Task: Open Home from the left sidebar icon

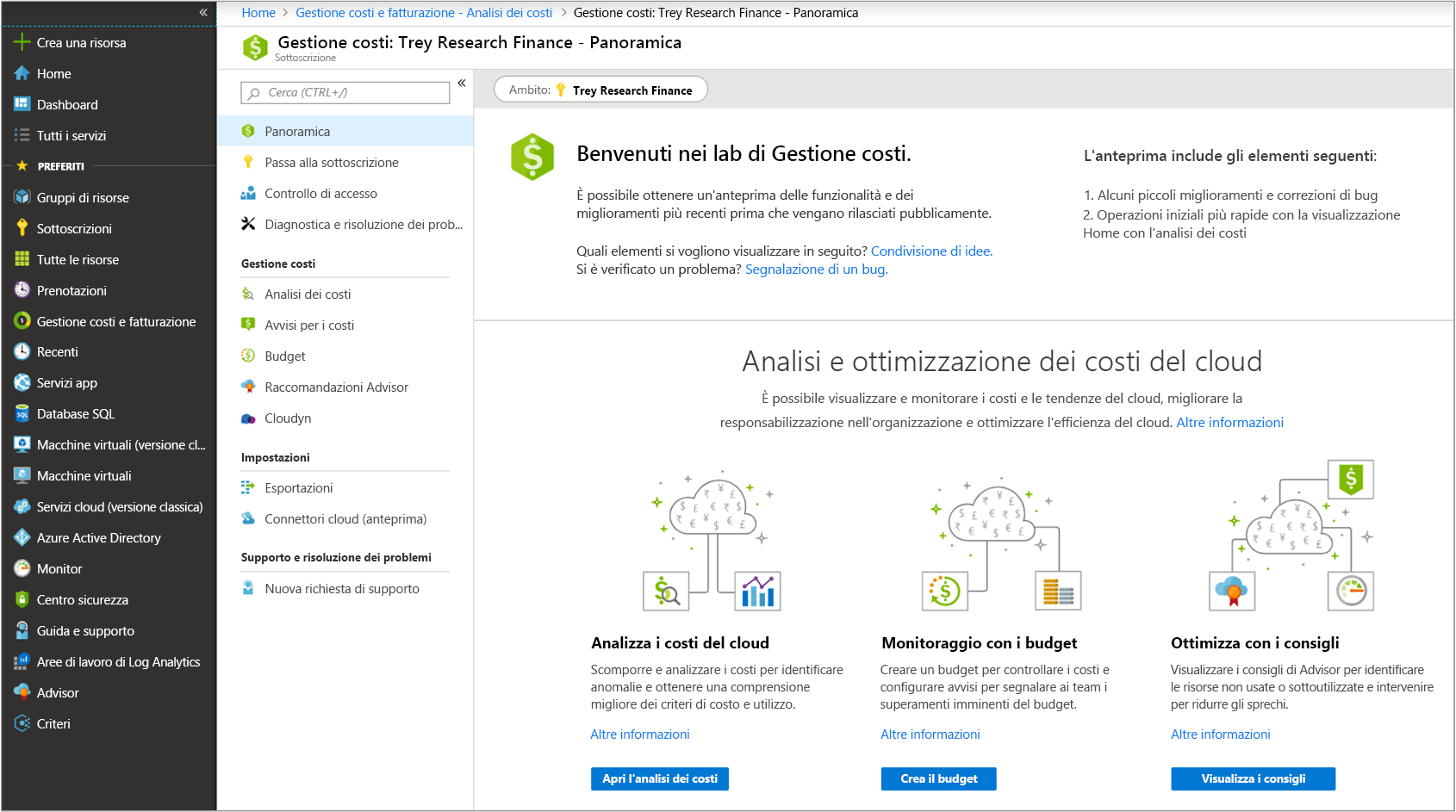Action: [x=22, y=73]
